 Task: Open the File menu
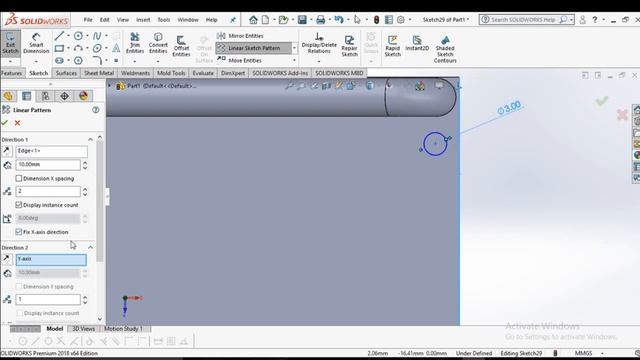(x=88, y=20)
